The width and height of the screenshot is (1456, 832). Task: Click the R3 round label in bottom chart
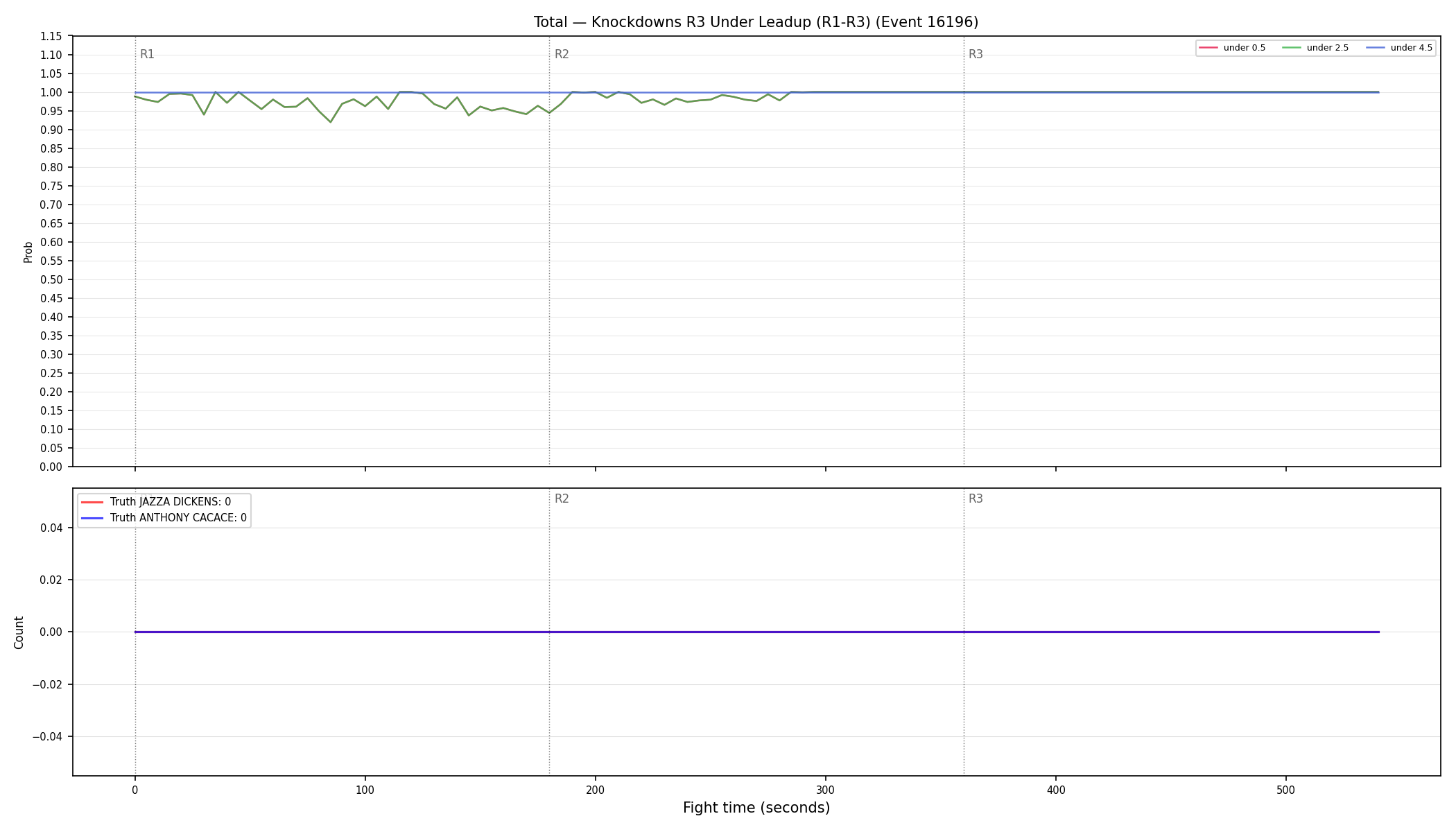click(976, 499)
